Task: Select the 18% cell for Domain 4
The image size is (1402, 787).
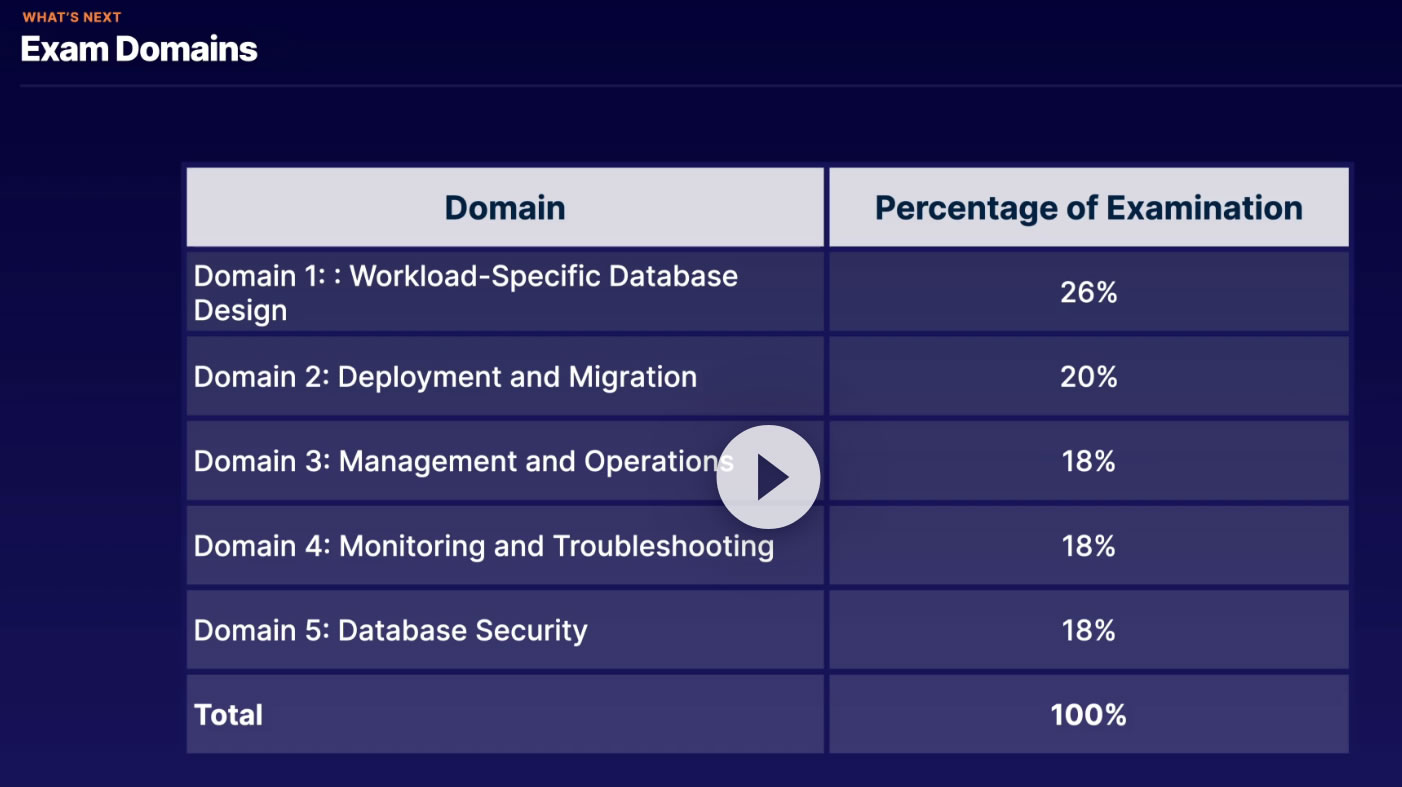Action: [1088, 546]
